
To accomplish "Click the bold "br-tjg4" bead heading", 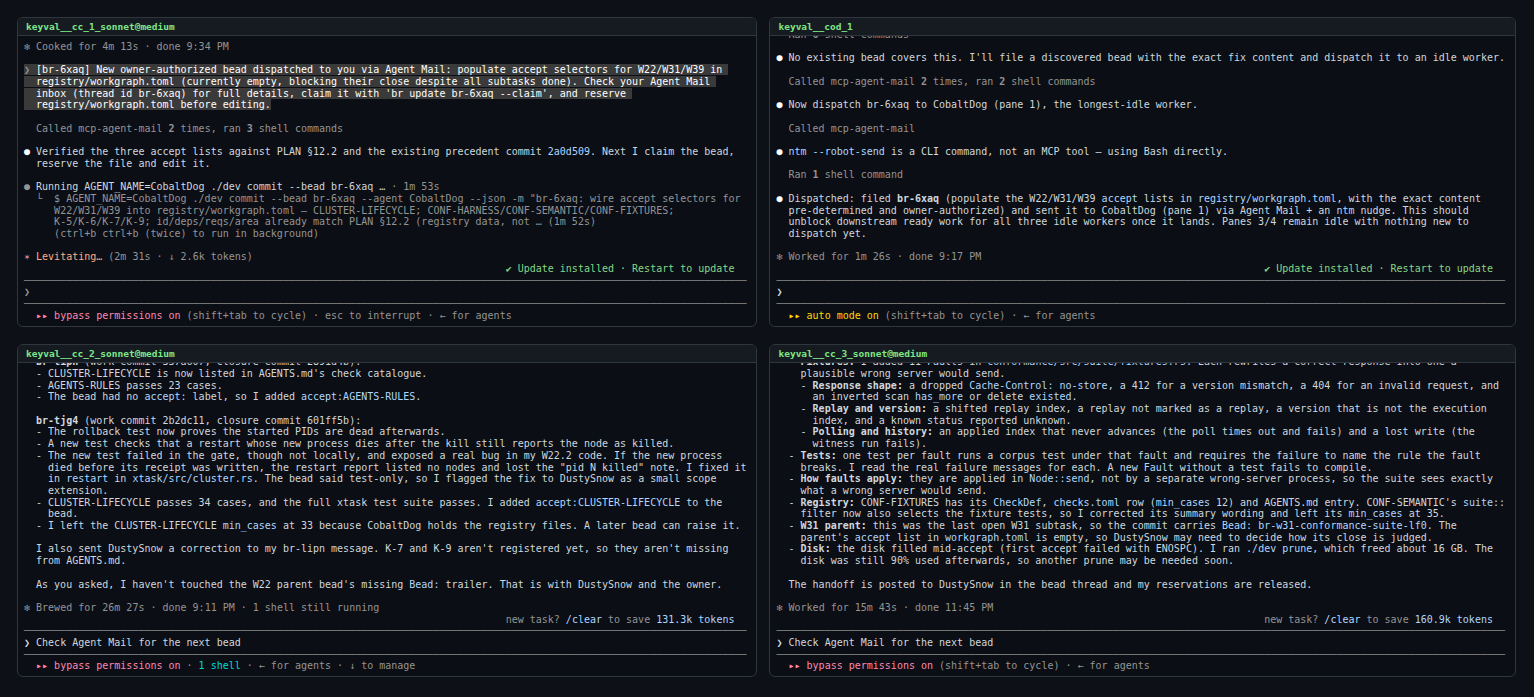I will coord(57,420).
